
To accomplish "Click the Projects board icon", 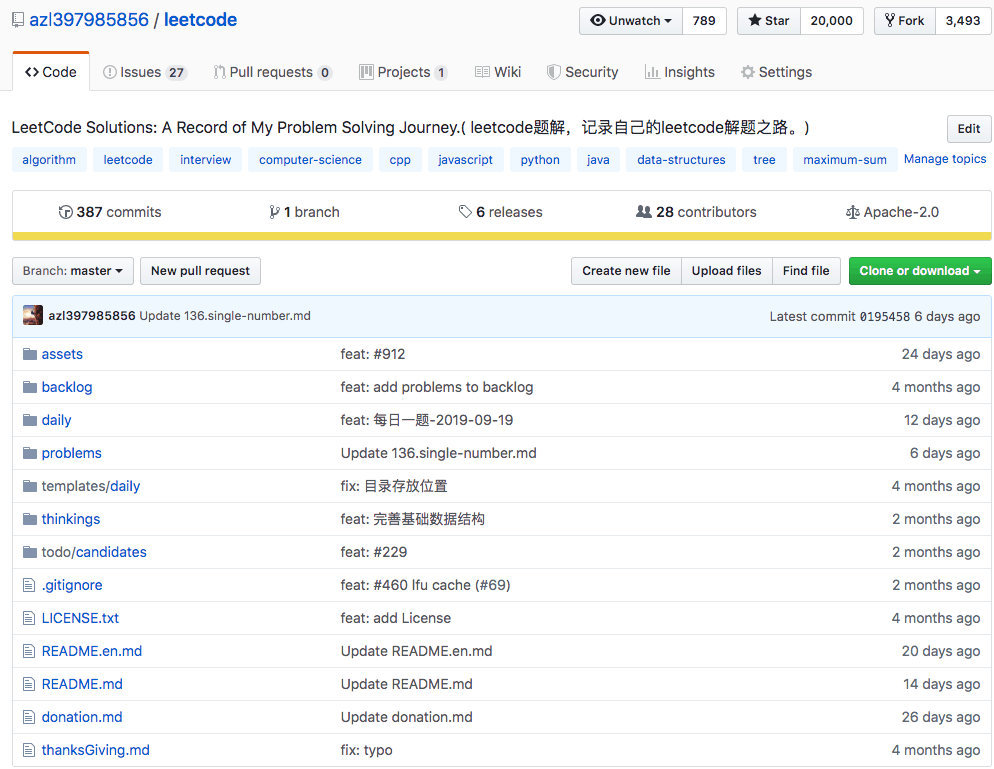I will point(366,72).
